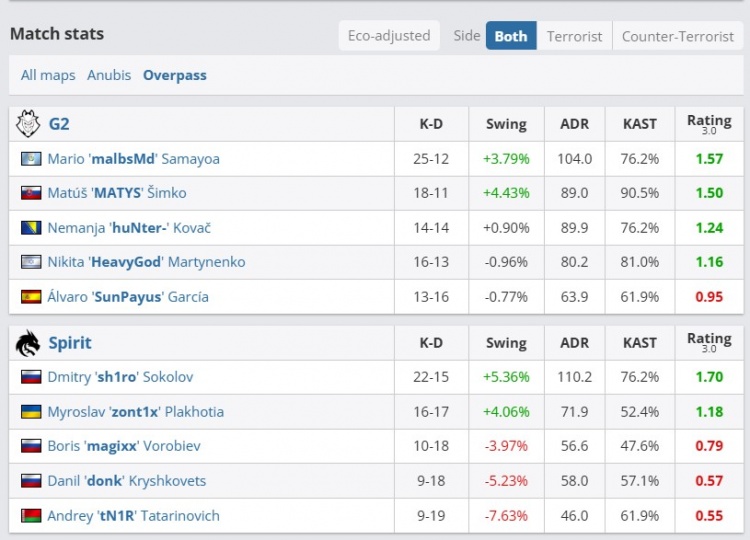Open the Spirit team page link
Screen dimensions: 750x540
[70, 343]
